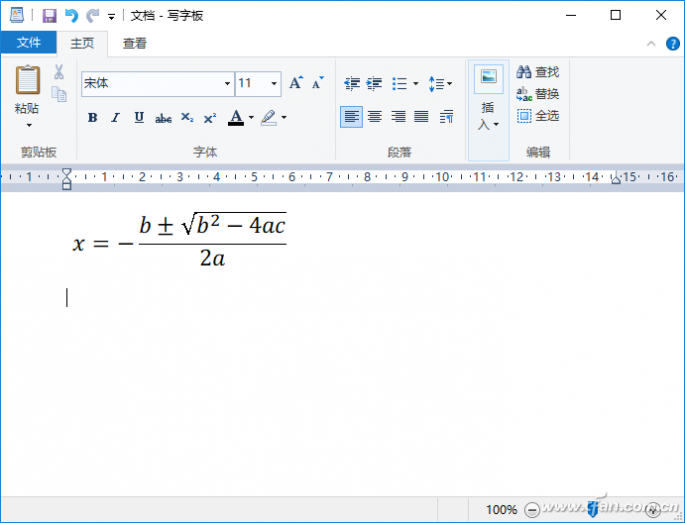685x523 pixels.
Task: Toggle subscript formatting
Action: click(187, 117)
